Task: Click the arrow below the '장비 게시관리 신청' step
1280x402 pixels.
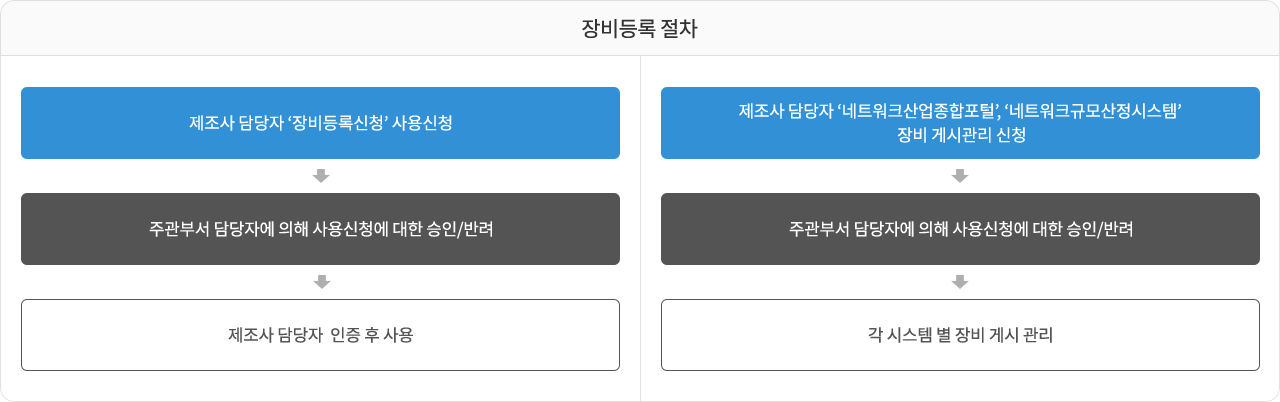Action: point(960,176)
